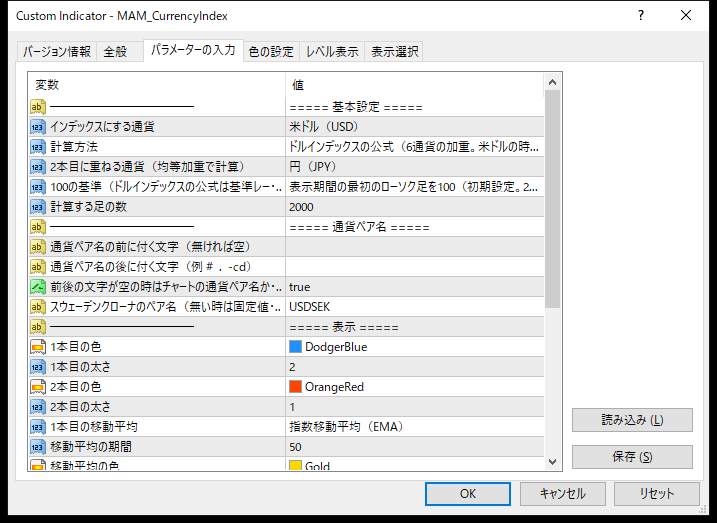
Task: Open the 円（JPY） overlay currency value
Action: point(415,167)
